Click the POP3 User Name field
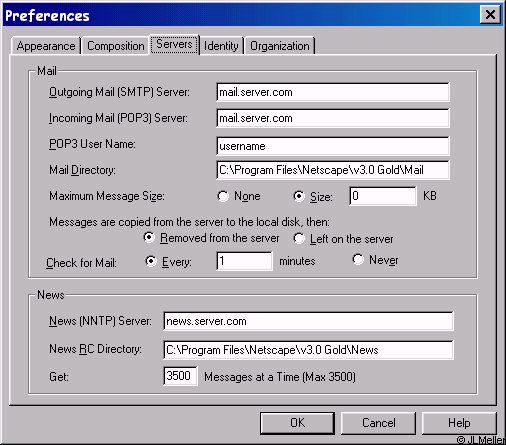Image resolution: width=506 pixels, height=445 pixels. [333, 146]
